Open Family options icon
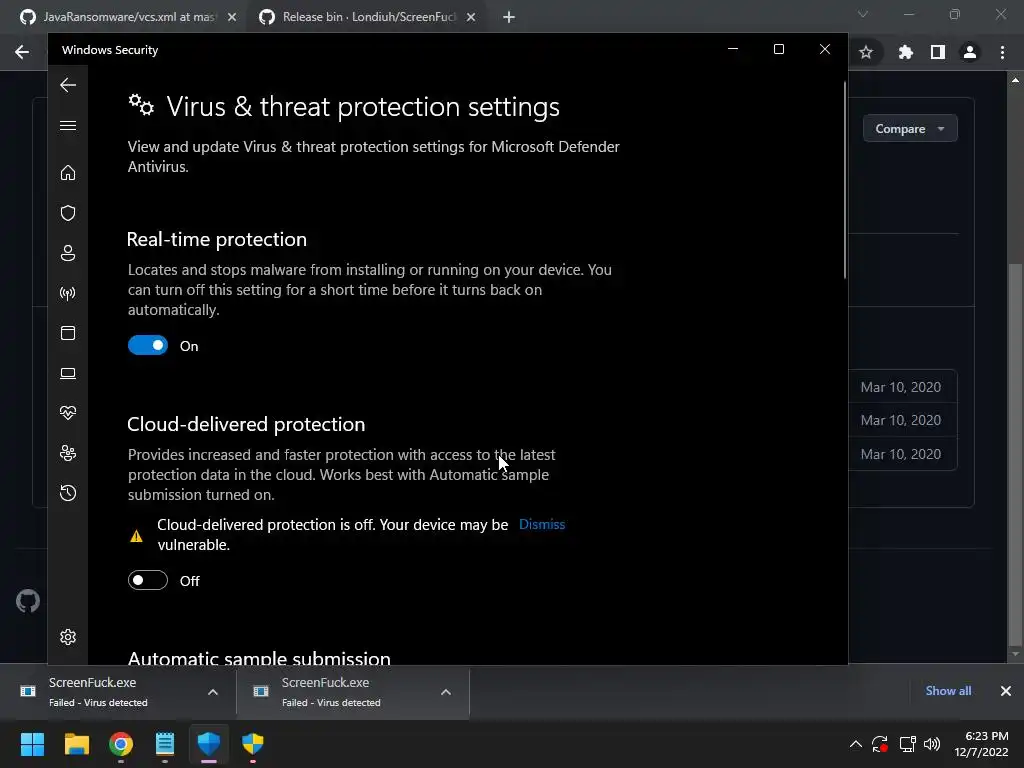The width and height of the screenshot is (1024, 768). 68,453
